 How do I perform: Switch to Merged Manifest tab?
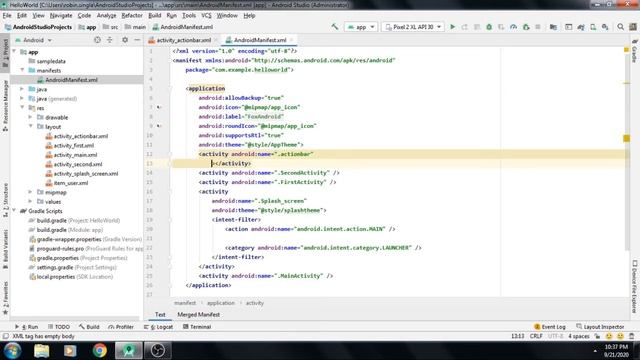point(198,315)
